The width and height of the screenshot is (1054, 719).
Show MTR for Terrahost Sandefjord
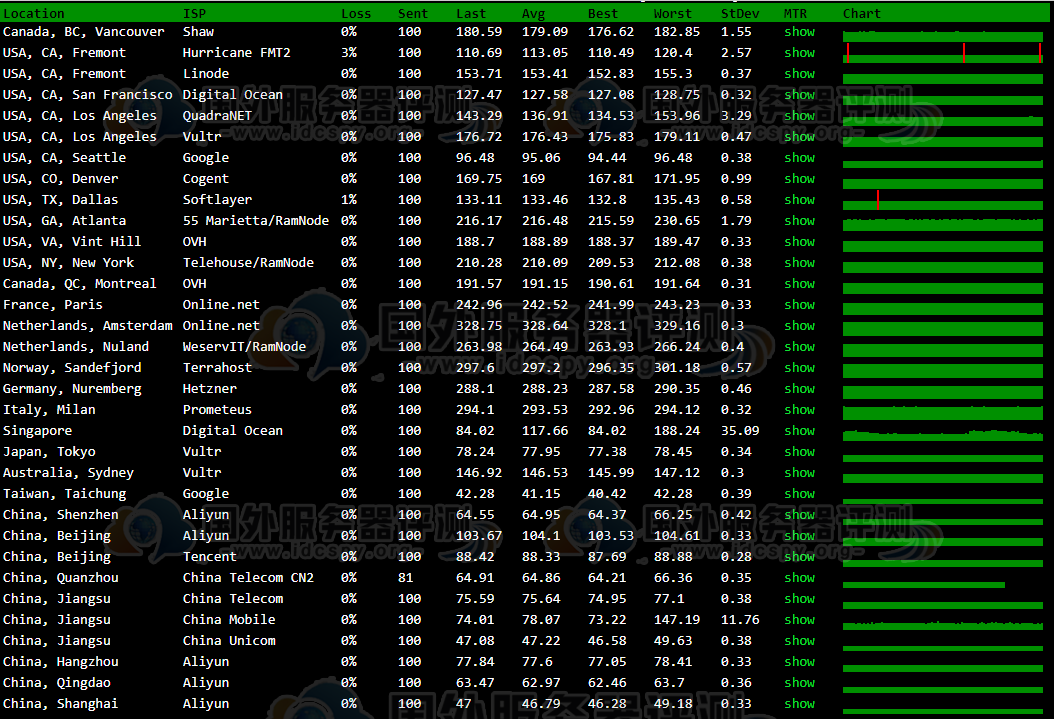click(799, 368)
